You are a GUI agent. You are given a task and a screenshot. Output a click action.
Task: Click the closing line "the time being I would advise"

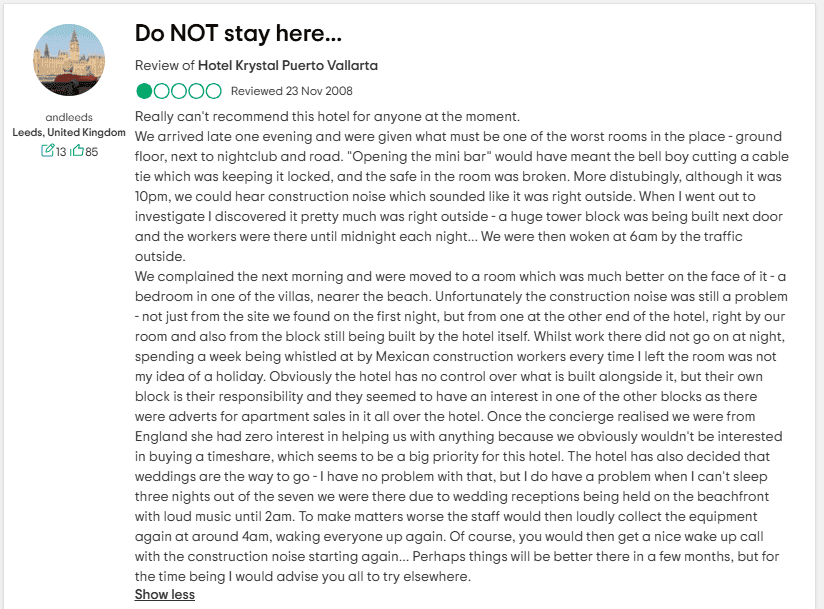click(x=302, y=577)
